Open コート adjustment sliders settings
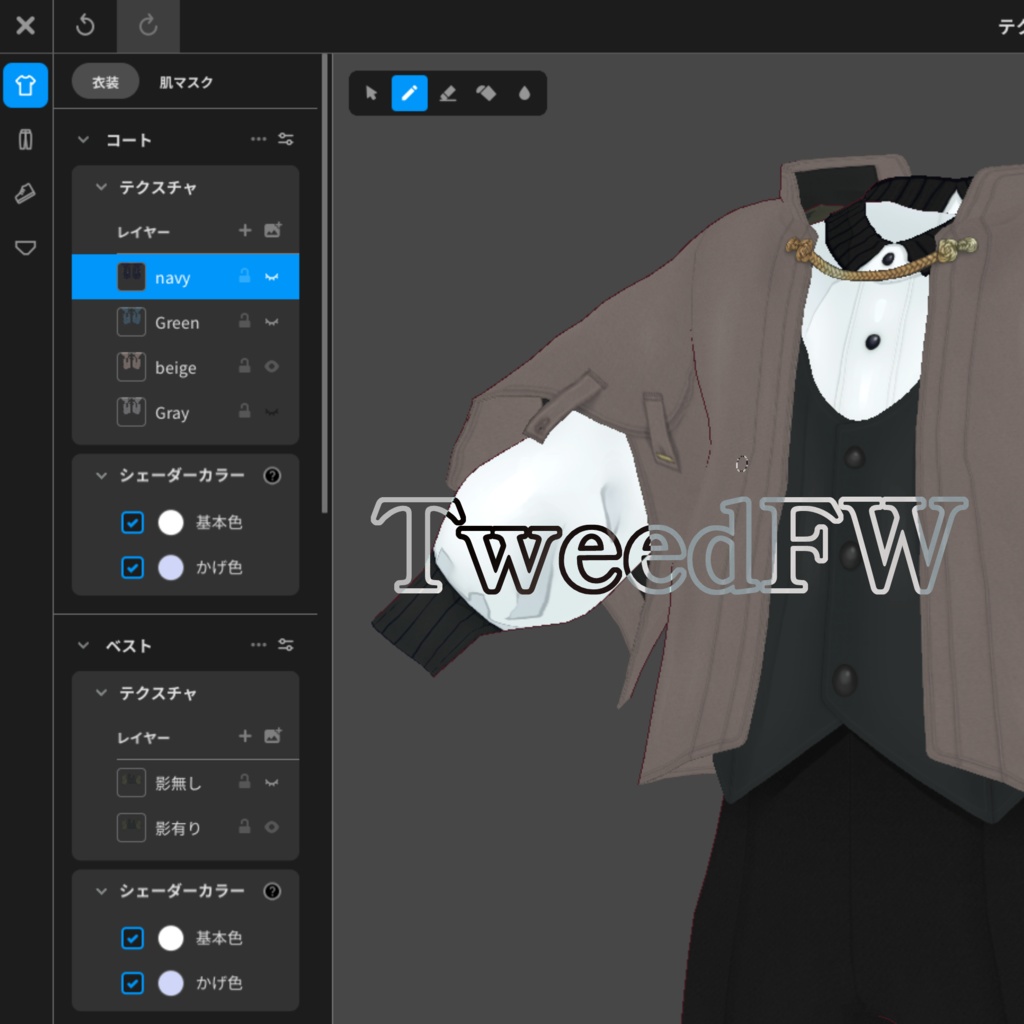The width and height of the screenshot is (1024, 1024). 286,139
